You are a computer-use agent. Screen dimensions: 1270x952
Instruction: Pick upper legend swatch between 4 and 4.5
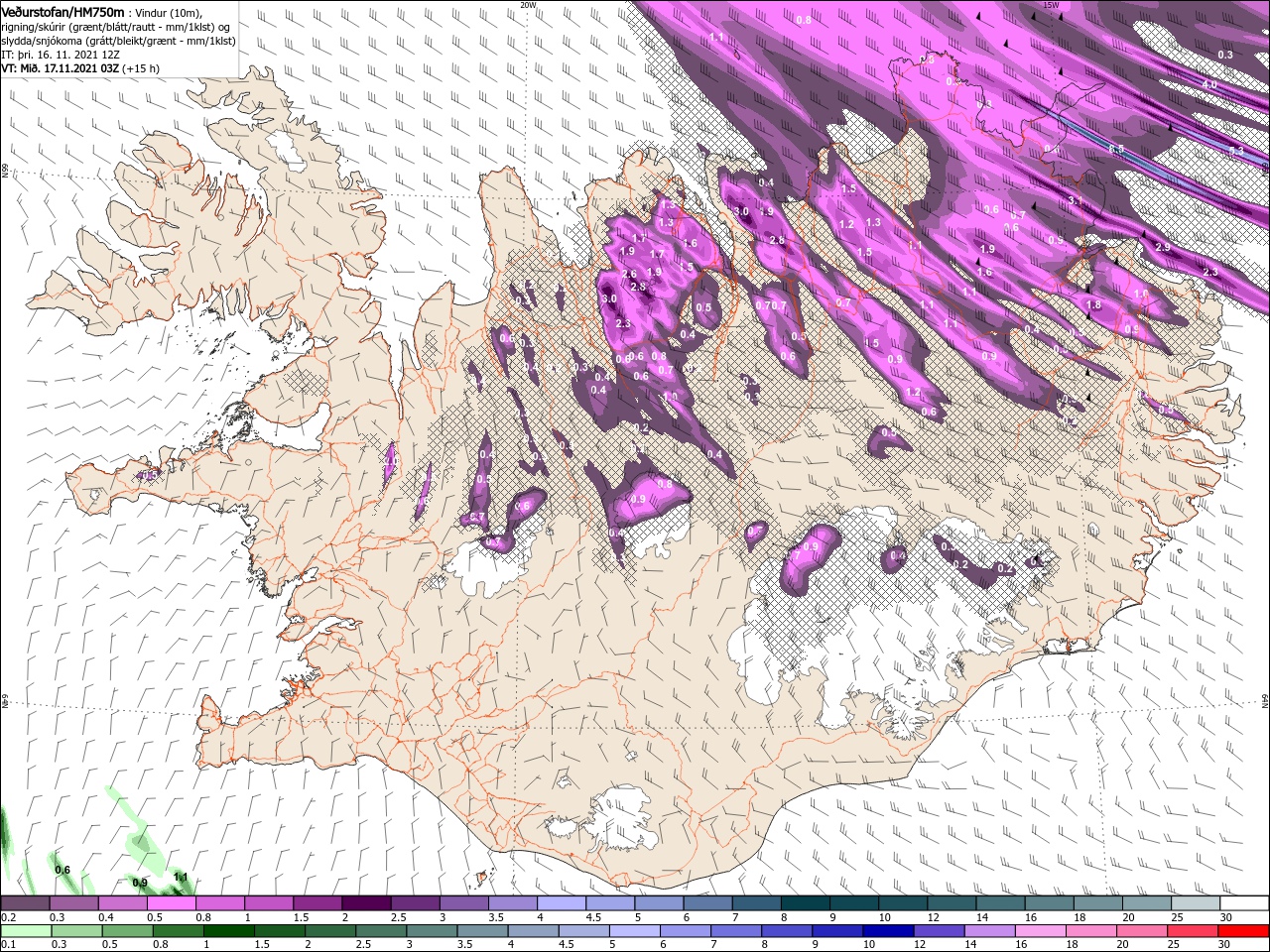[560, 902]
